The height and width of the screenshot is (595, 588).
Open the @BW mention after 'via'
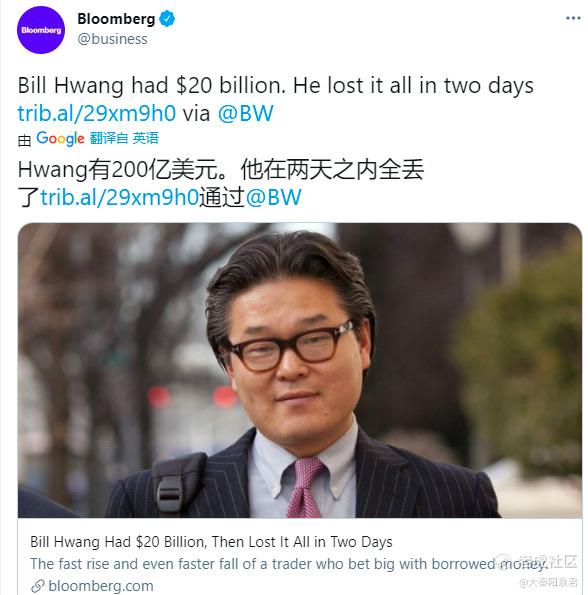coord(245,113)
